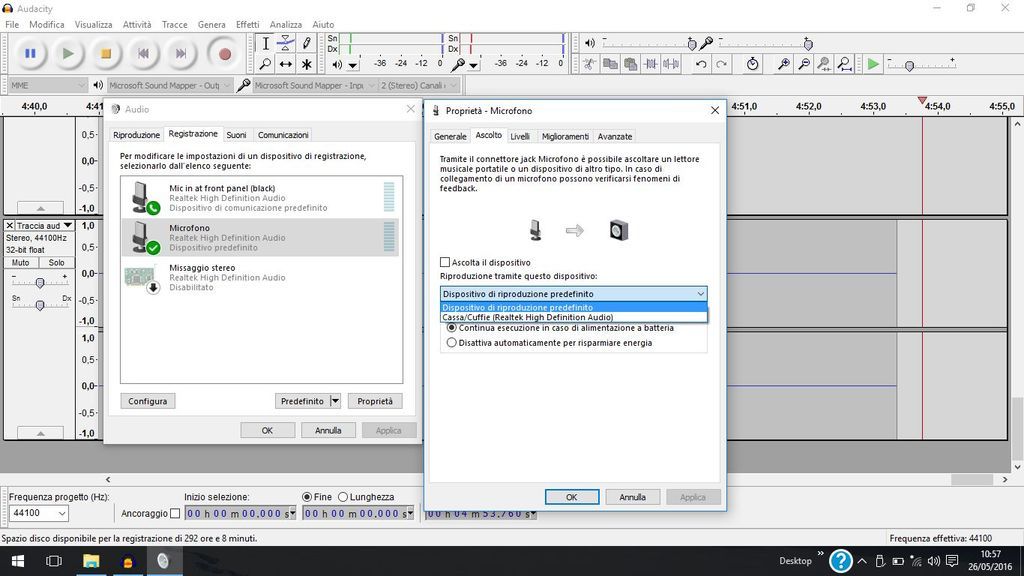Enable the 'Ascolta il dispositivo' checkbox

coord(446,263)
